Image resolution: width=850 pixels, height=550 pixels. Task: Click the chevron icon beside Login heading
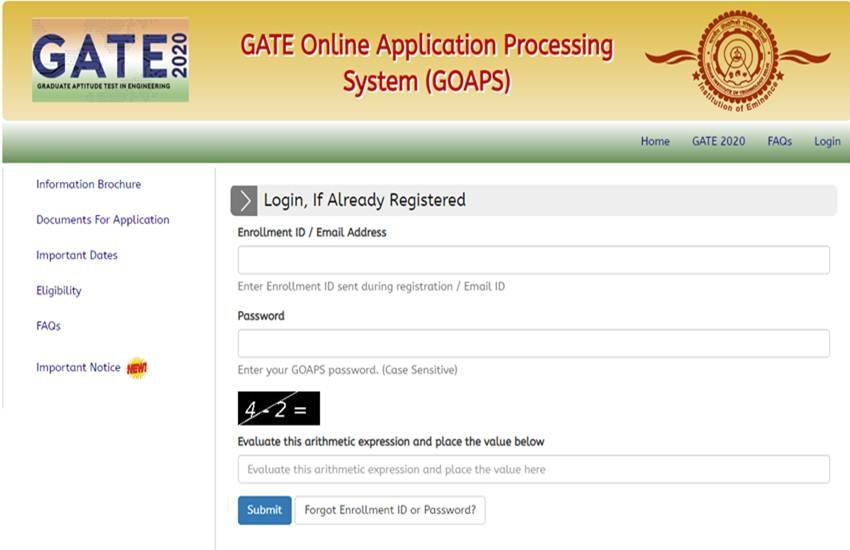pos(244,200)
